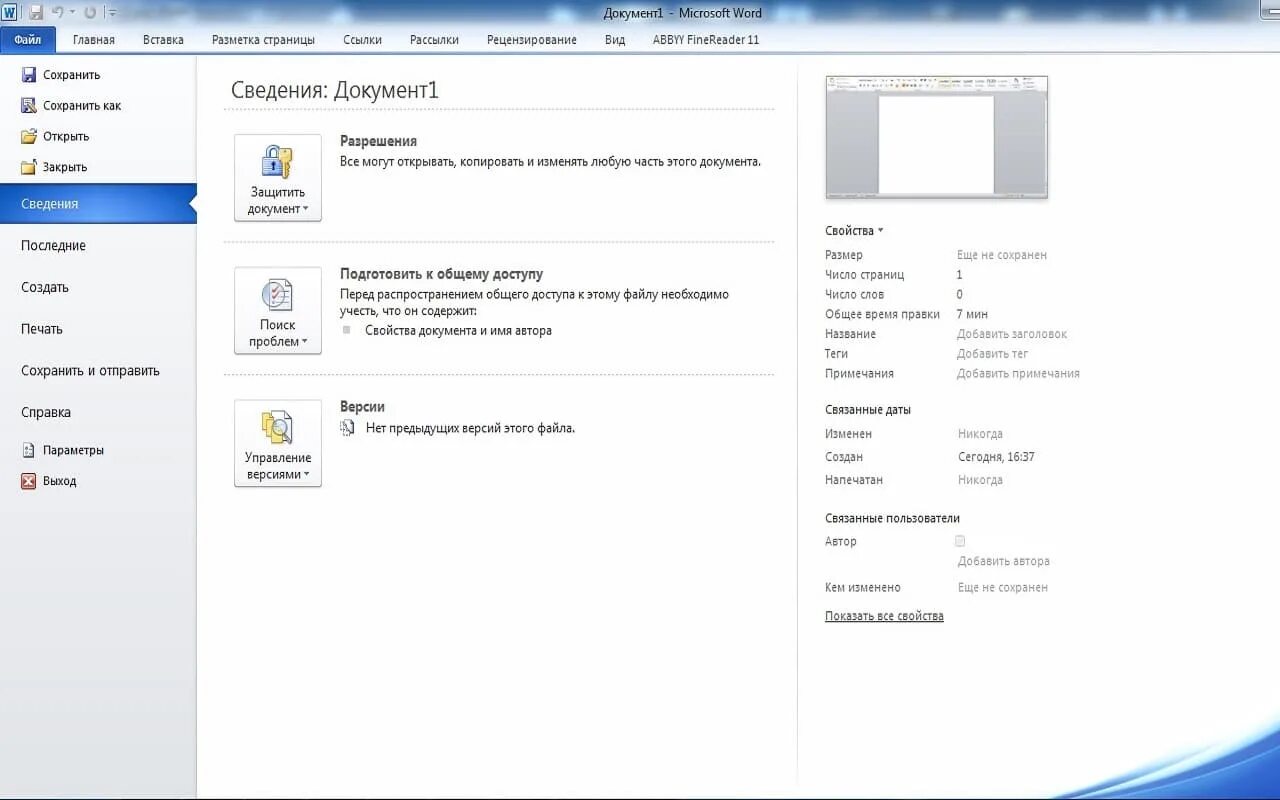Image resolution: width=1280 pixels, height=800 pixels.
Task: Click the small version file icon beside Нет предыдущих версий
Action: click(347, 428)
